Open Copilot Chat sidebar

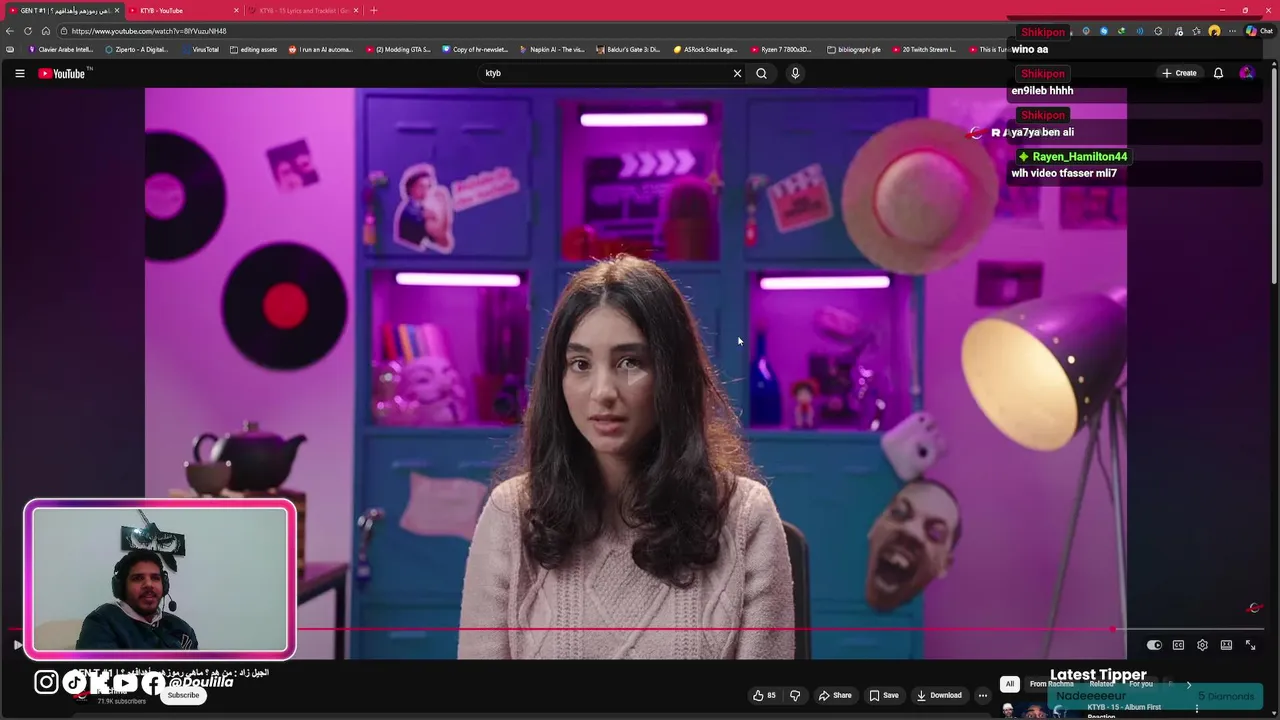coord(1258,31)
